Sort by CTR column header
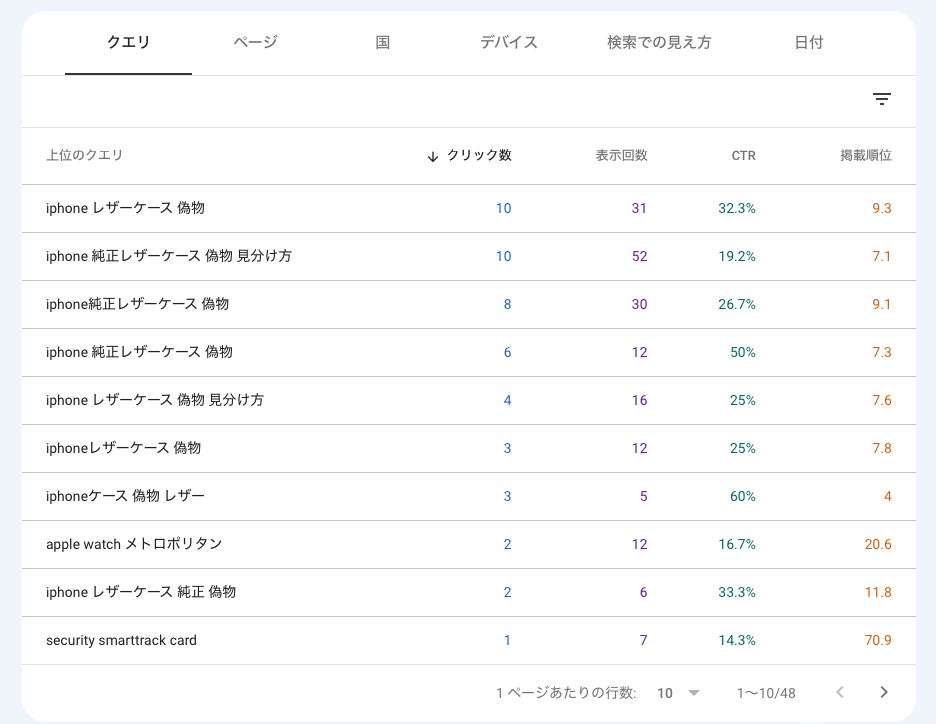 coord(743,155)
